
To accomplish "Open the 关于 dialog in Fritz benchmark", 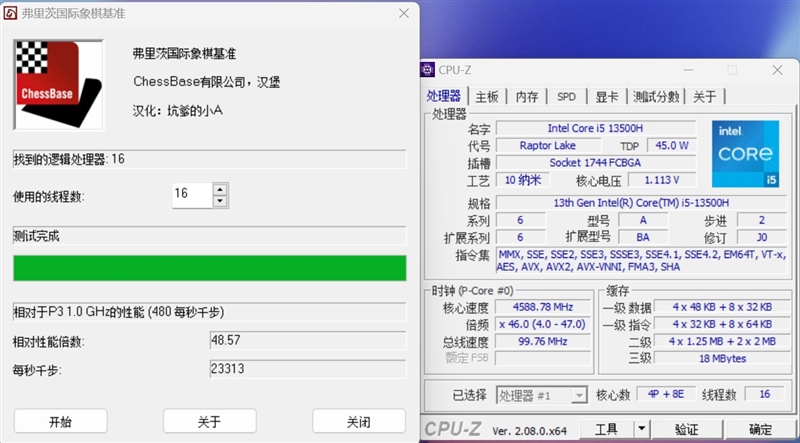I will [209, 421].
